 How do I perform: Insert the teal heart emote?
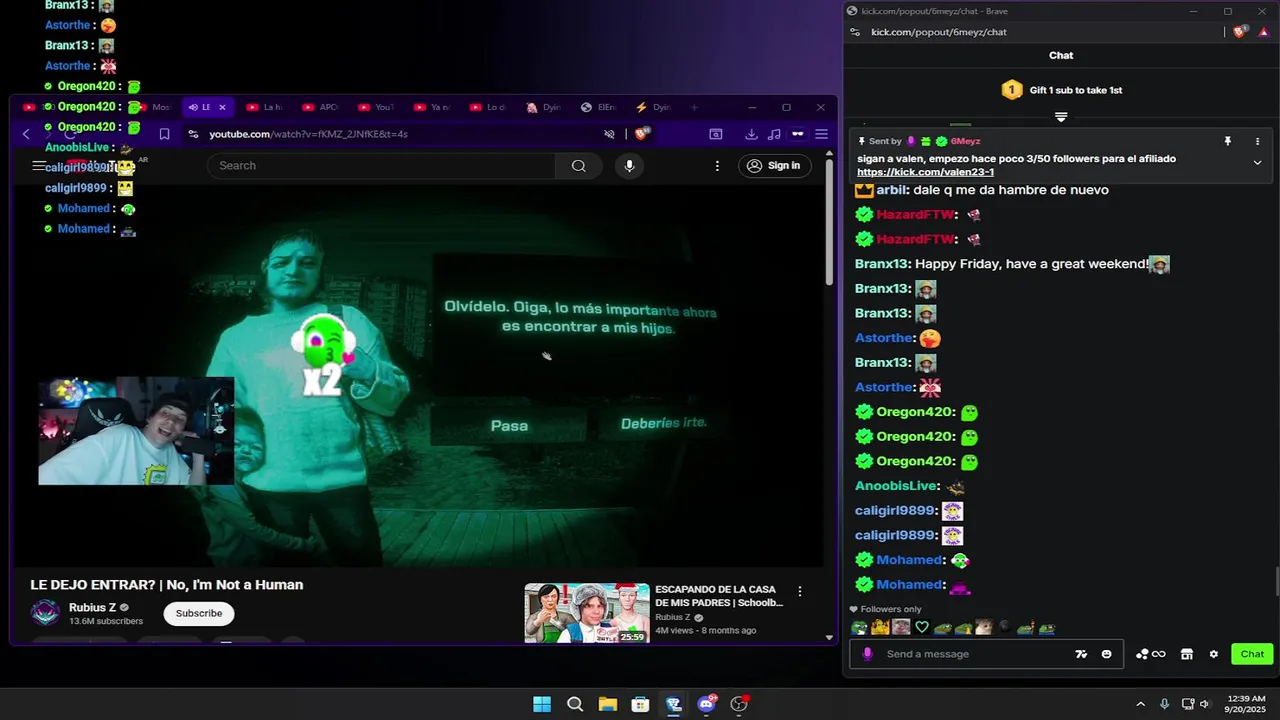(922, 628)
